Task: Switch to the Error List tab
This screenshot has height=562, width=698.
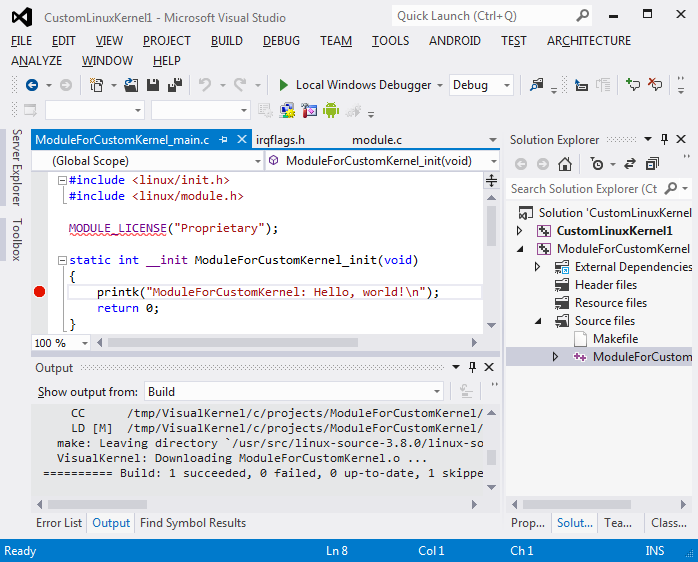Action: pyautogui.click(x=59, y=522)
